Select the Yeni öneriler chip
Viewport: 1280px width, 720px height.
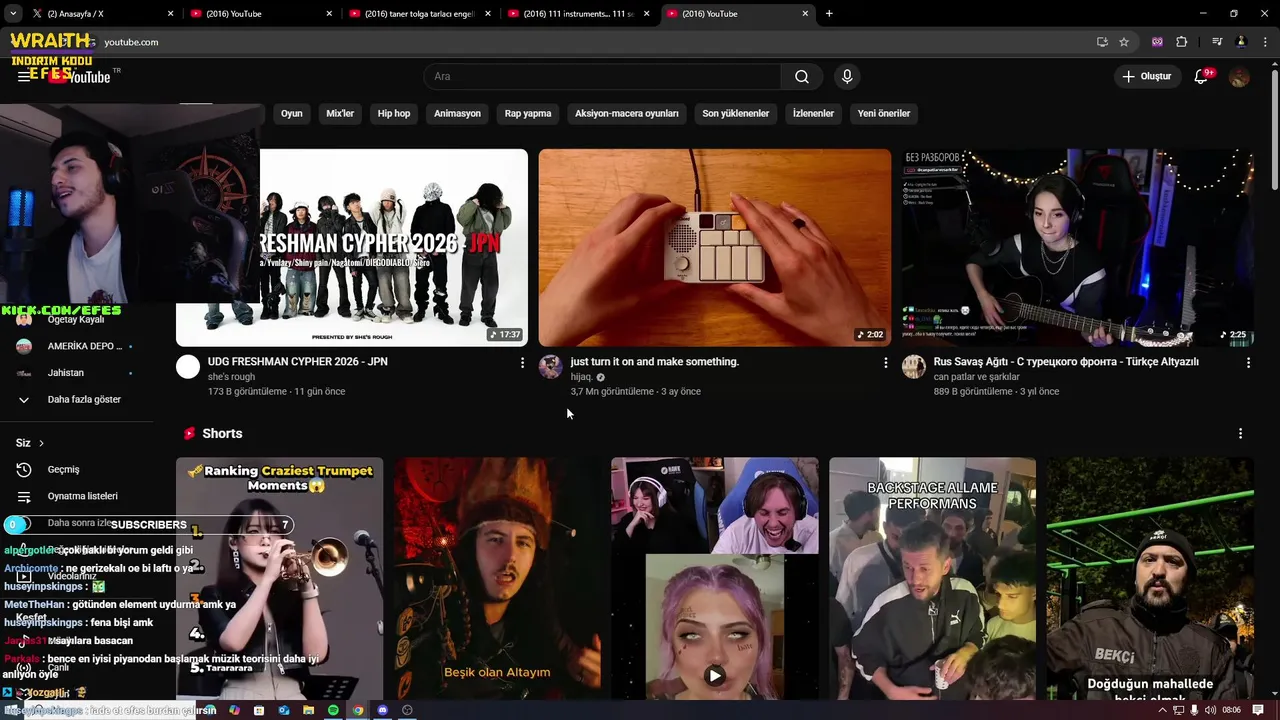pyautogui.click(x=884, y=114)
